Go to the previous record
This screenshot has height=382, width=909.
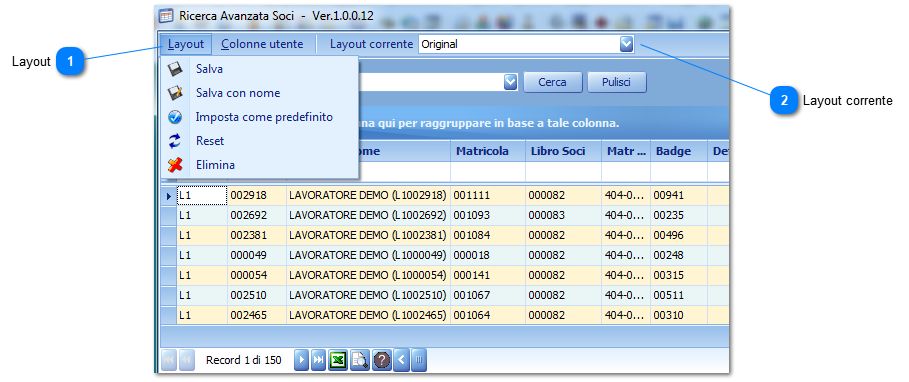coord(187,360)
